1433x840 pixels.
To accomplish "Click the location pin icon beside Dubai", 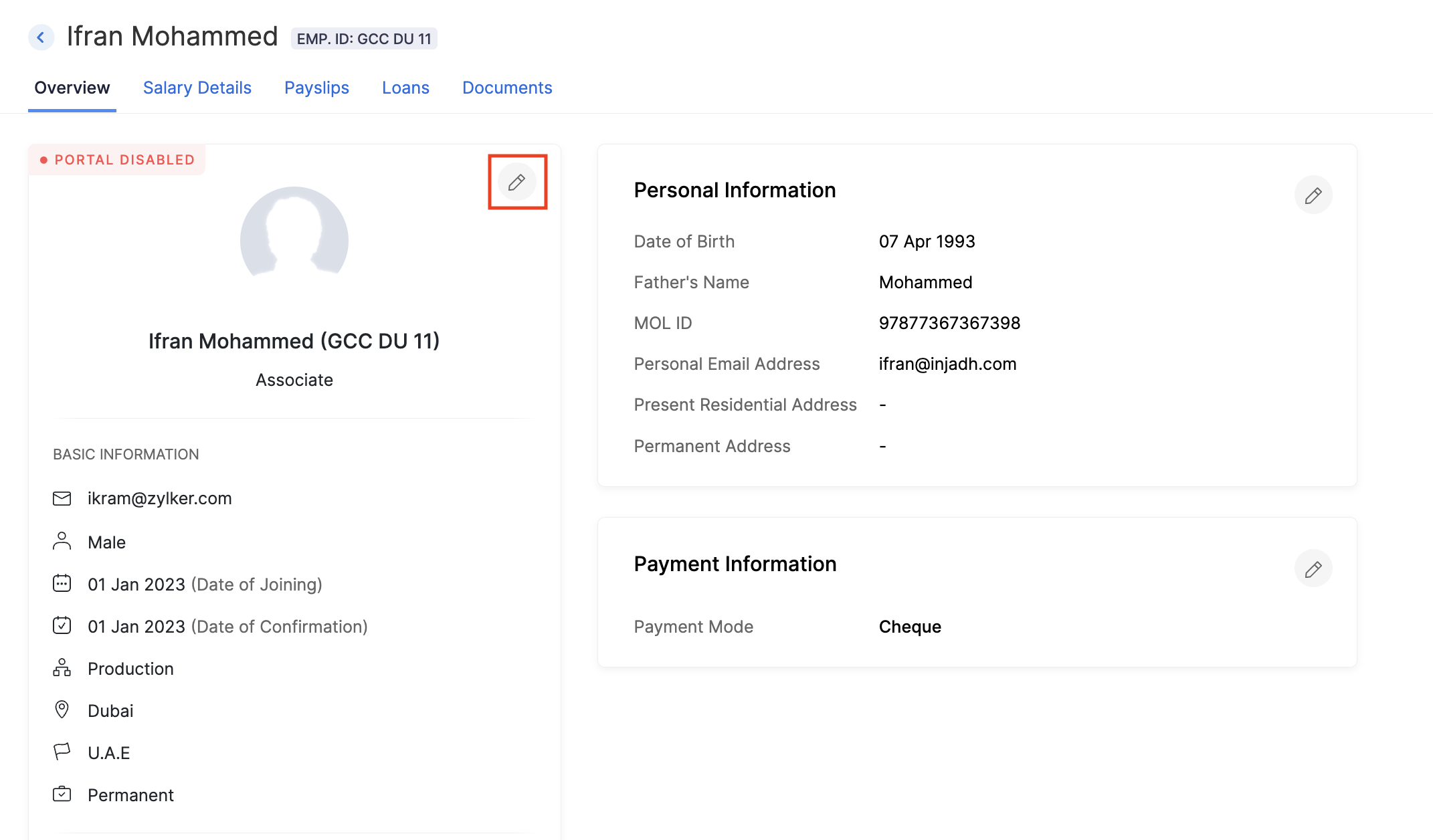I will click(62, 710).
